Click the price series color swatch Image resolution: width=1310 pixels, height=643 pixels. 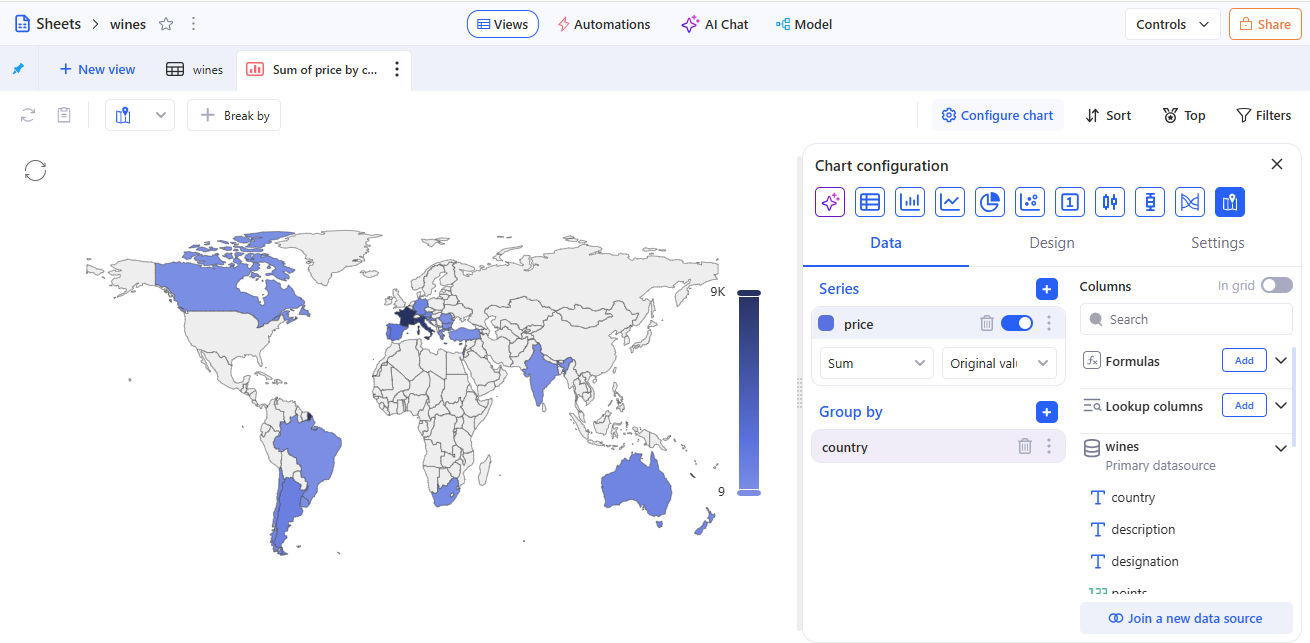(826, 323)
